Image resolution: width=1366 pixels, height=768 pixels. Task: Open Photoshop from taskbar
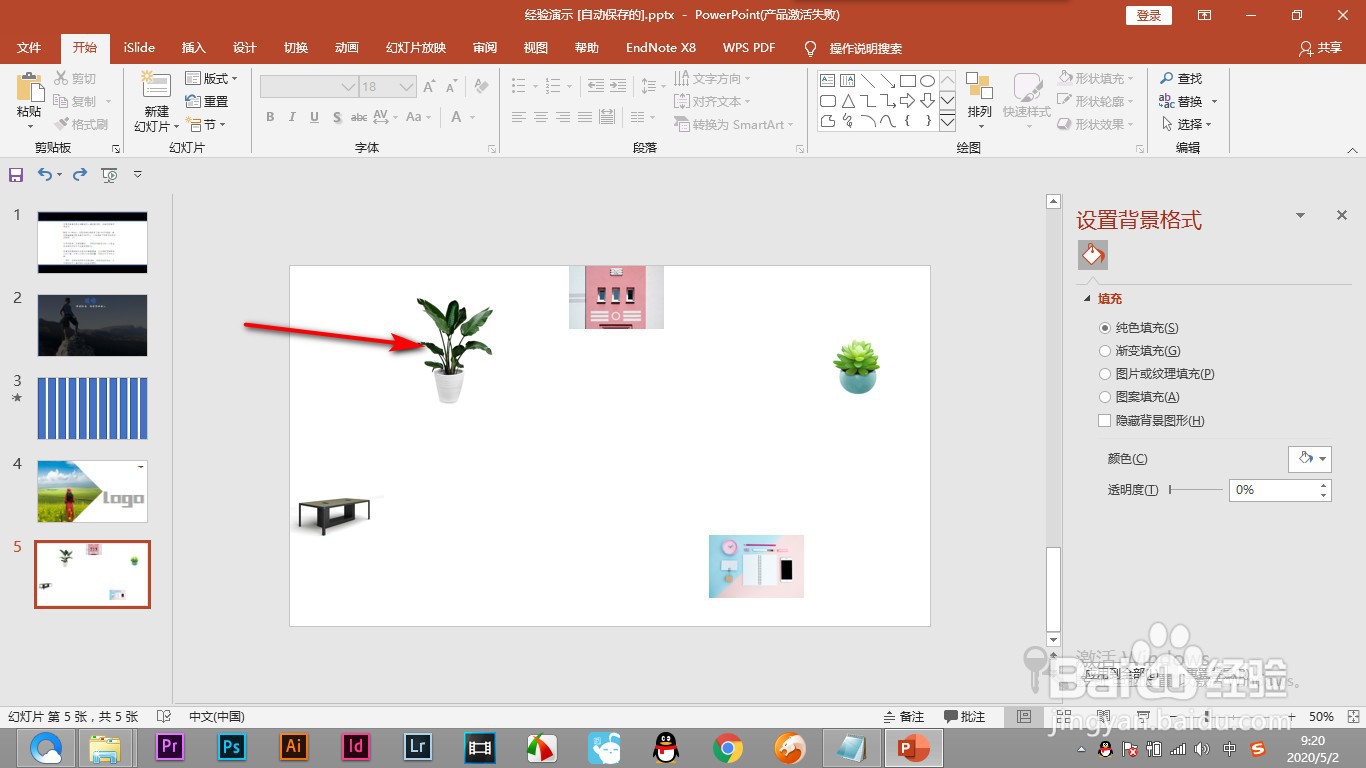pos(232,747)
